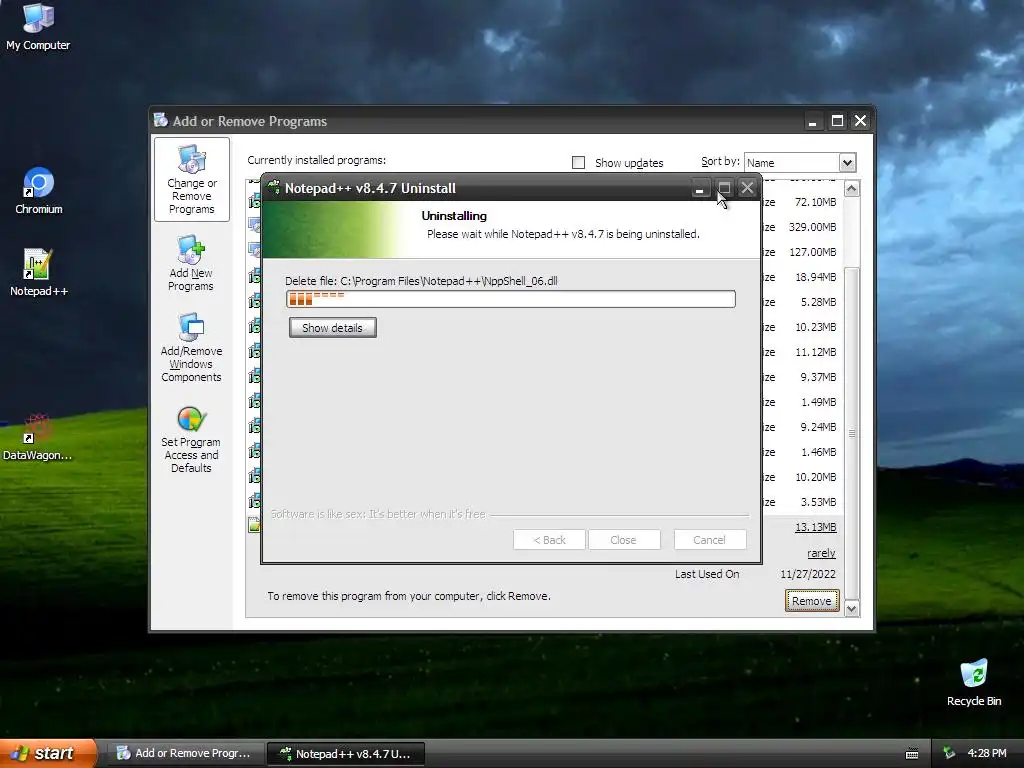Maximize the Add or Remove Programs window
The width and height of the screenshot is (1024, 768).
coord(837,121)
